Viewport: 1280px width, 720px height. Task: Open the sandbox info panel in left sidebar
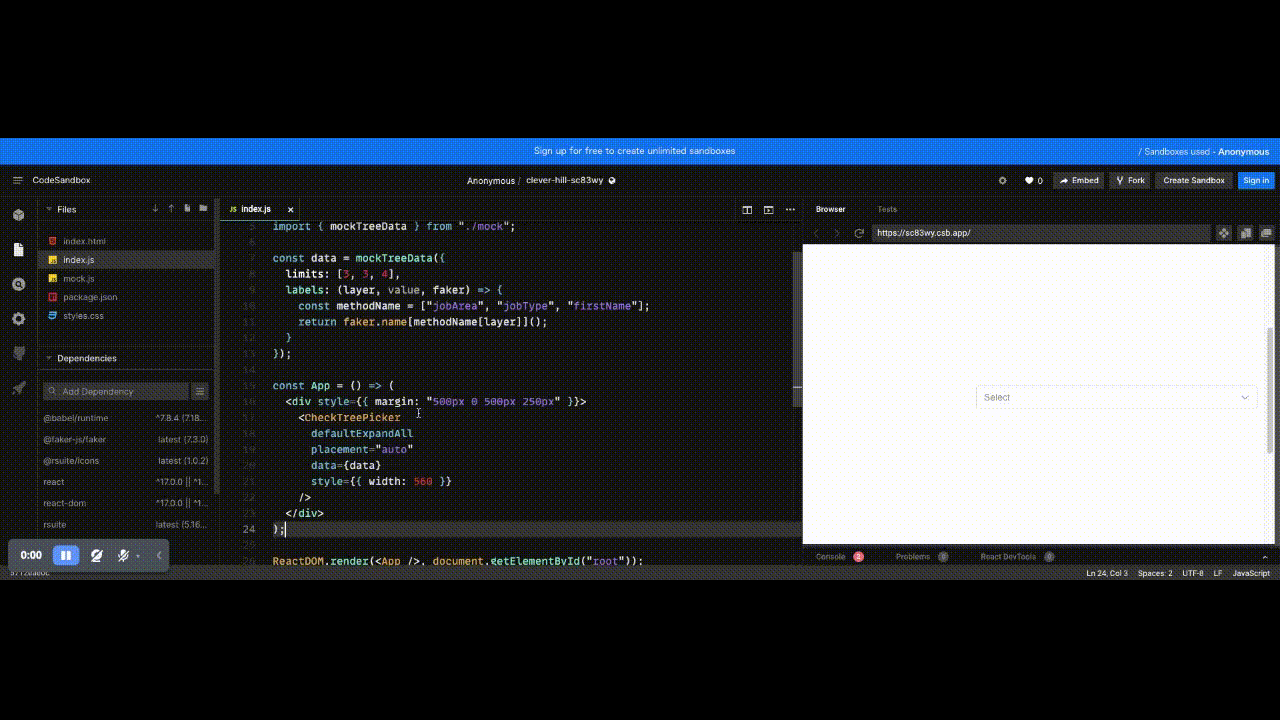16,214
